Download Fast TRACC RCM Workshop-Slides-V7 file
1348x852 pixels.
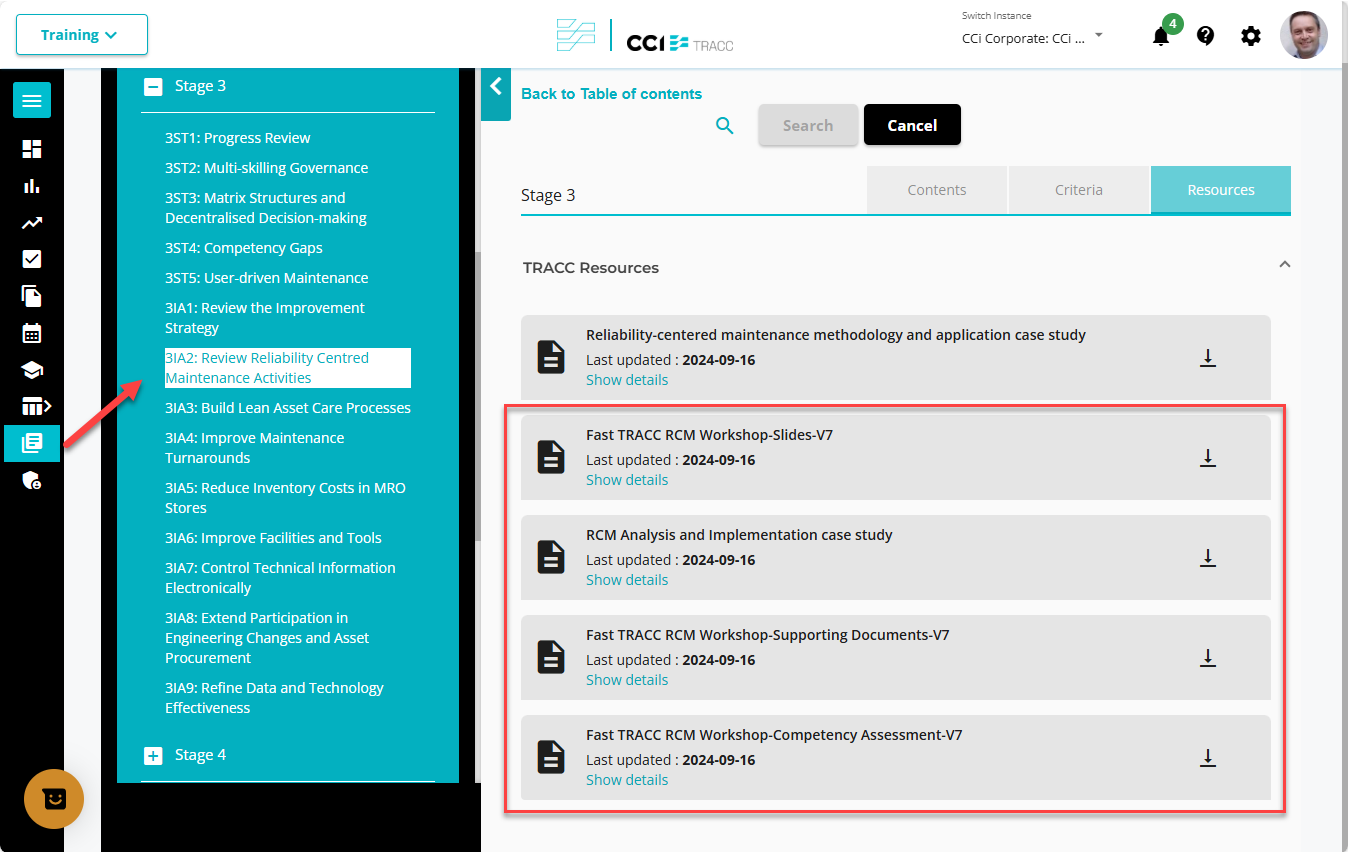click(x=1207, y=458)
